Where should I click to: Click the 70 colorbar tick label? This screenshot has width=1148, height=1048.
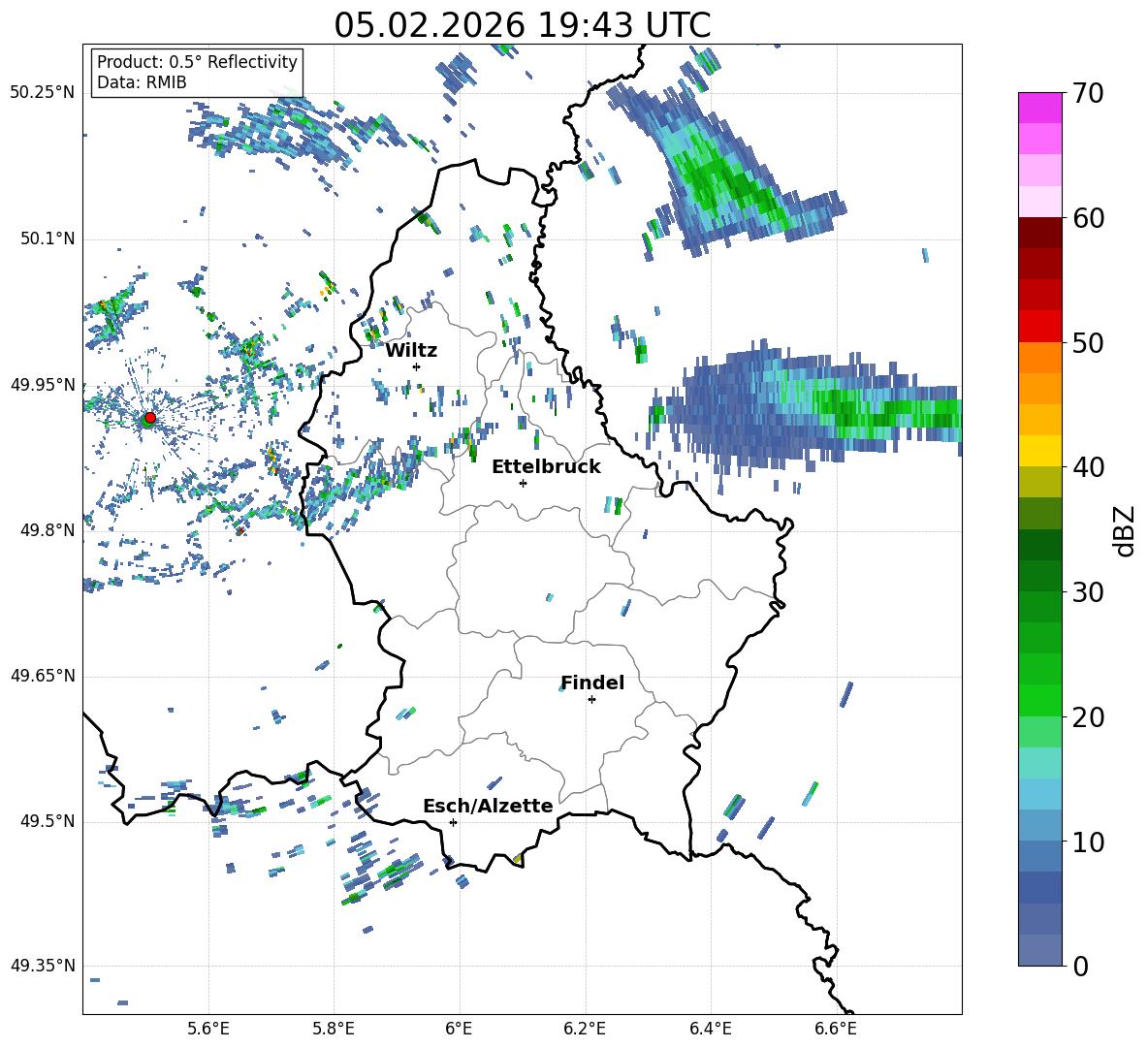[x=1088, y=94]
